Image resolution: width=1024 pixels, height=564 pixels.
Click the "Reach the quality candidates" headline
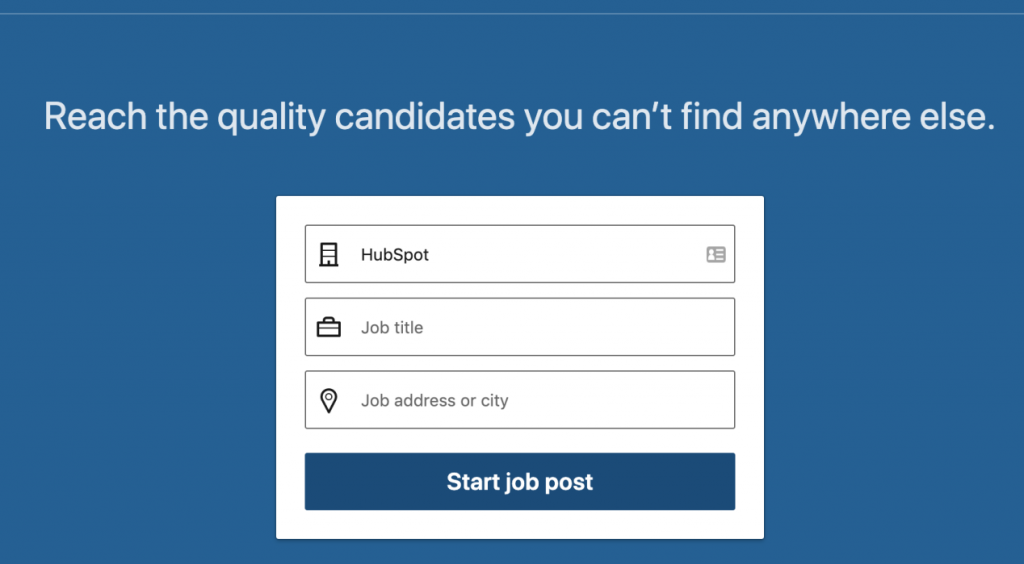click(519, 117)
